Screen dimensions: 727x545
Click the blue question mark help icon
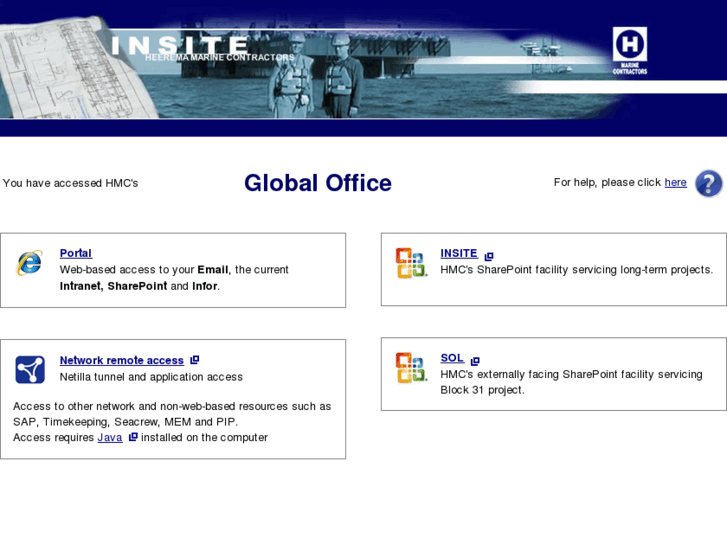coord(708,184)
